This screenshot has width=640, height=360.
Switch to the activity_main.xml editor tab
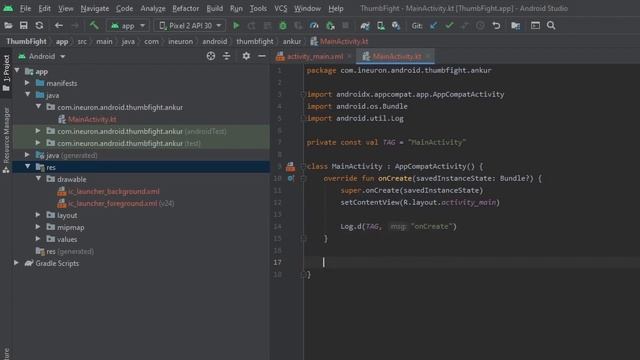point(315,56)
